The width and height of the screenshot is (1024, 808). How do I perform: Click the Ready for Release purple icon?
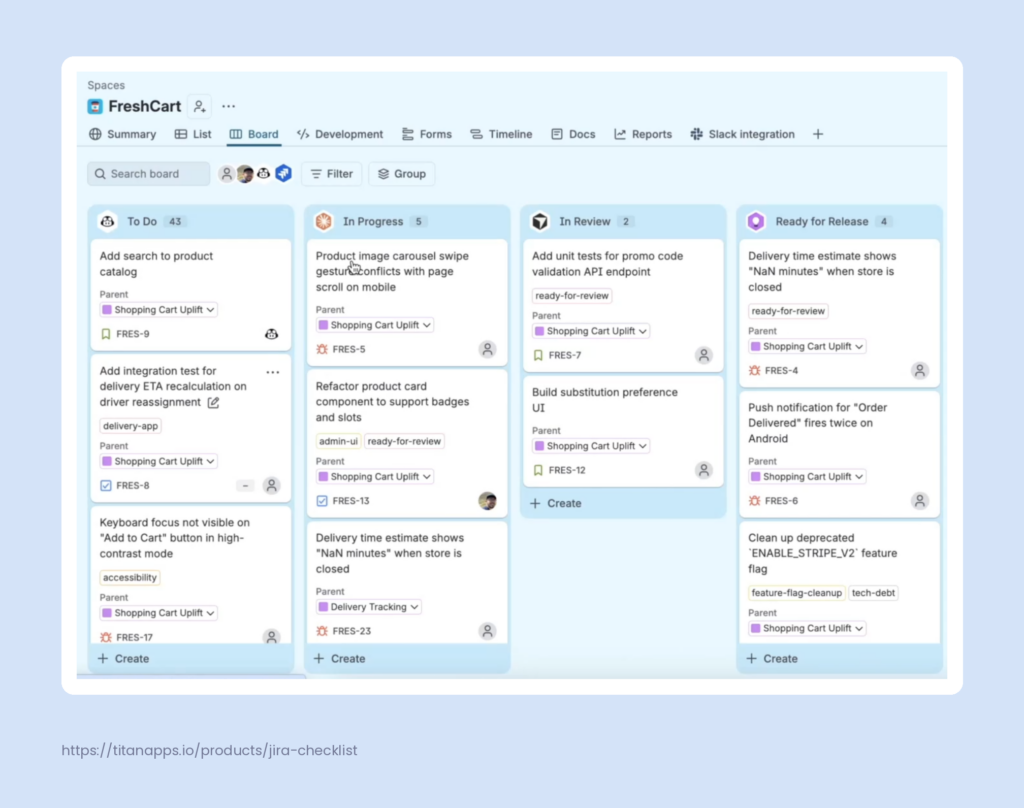point(756,221)
